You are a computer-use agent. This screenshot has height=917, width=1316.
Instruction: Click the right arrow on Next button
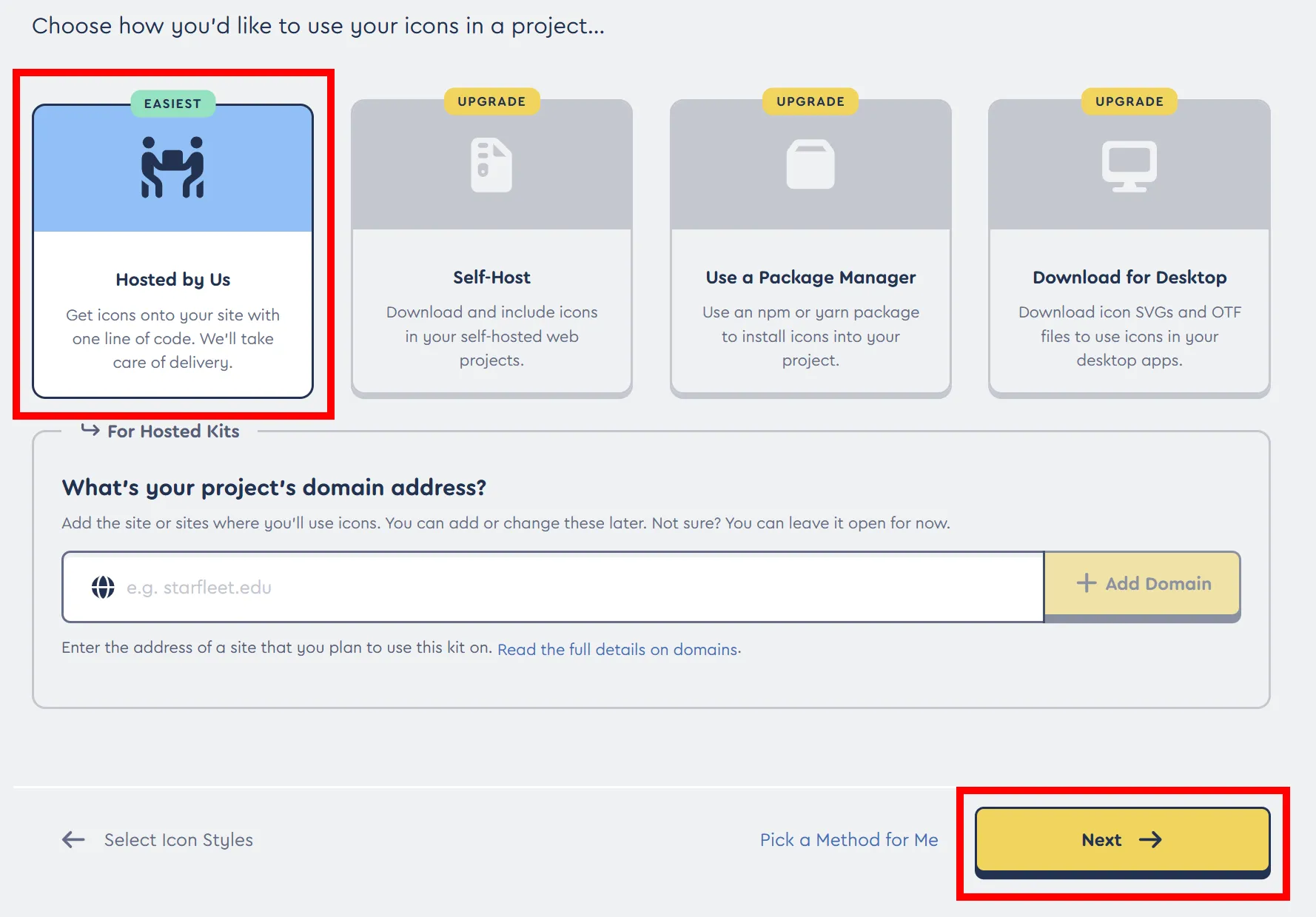[x=1150, y=840]
